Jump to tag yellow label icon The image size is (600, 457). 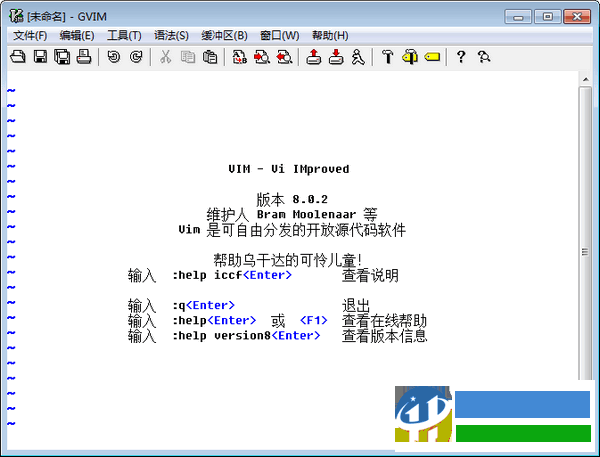(432, 57)
